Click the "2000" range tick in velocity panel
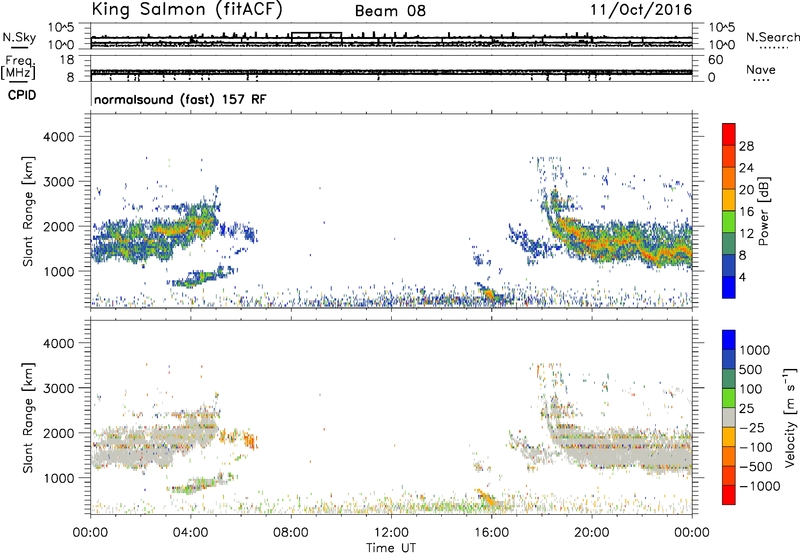The width and height of the screenshot is (800, 554). pyautogui.click(x=58, y=433)
